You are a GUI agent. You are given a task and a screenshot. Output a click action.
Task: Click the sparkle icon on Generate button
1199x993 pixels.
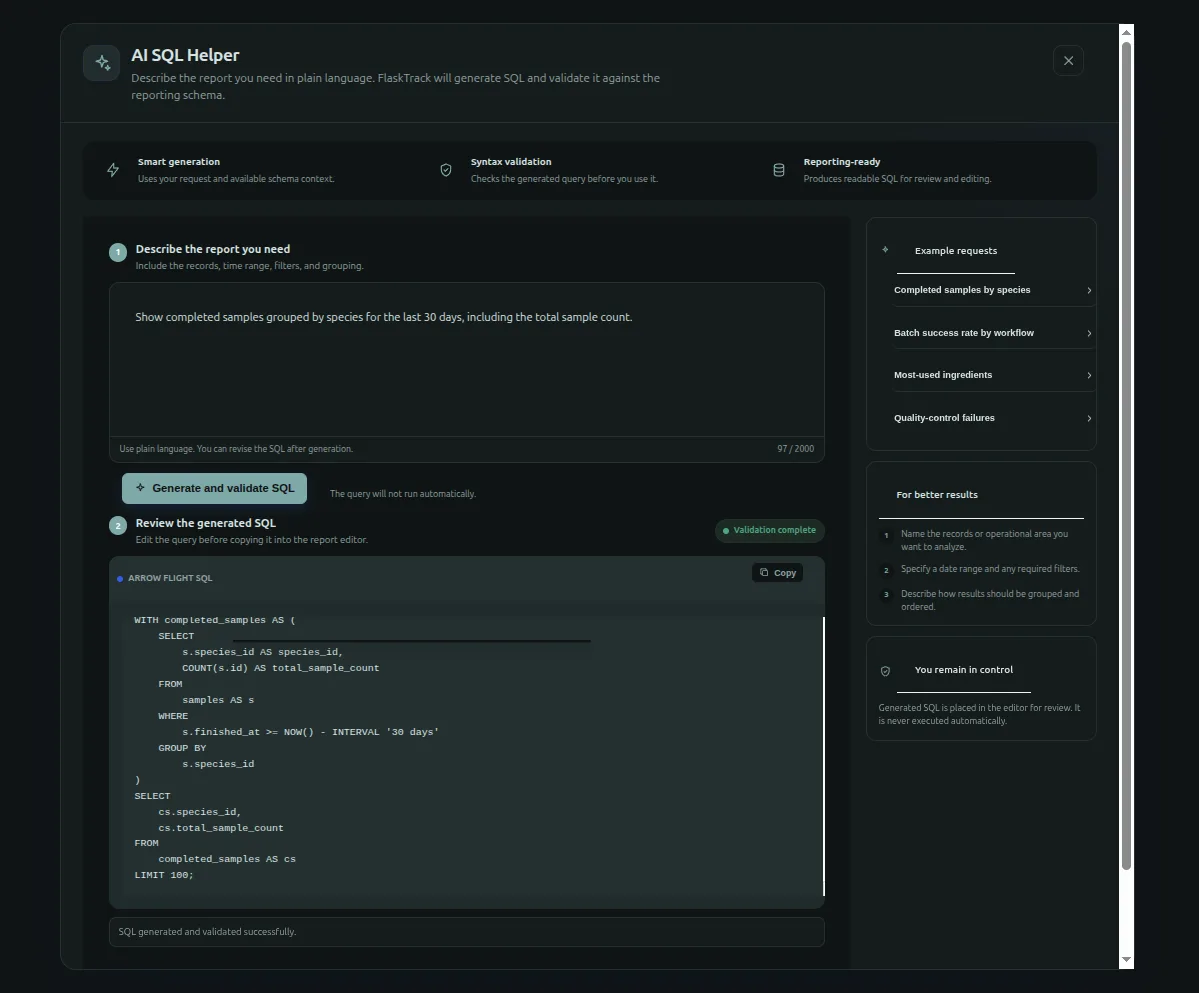tap(140, 488)
